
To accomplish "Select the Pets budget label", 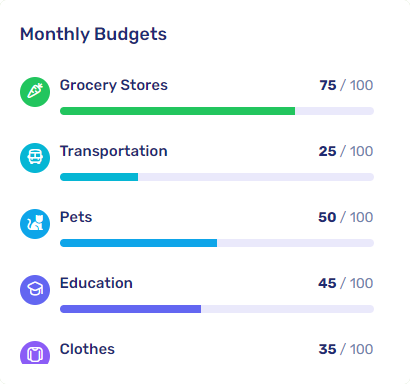I will point(76,217).
